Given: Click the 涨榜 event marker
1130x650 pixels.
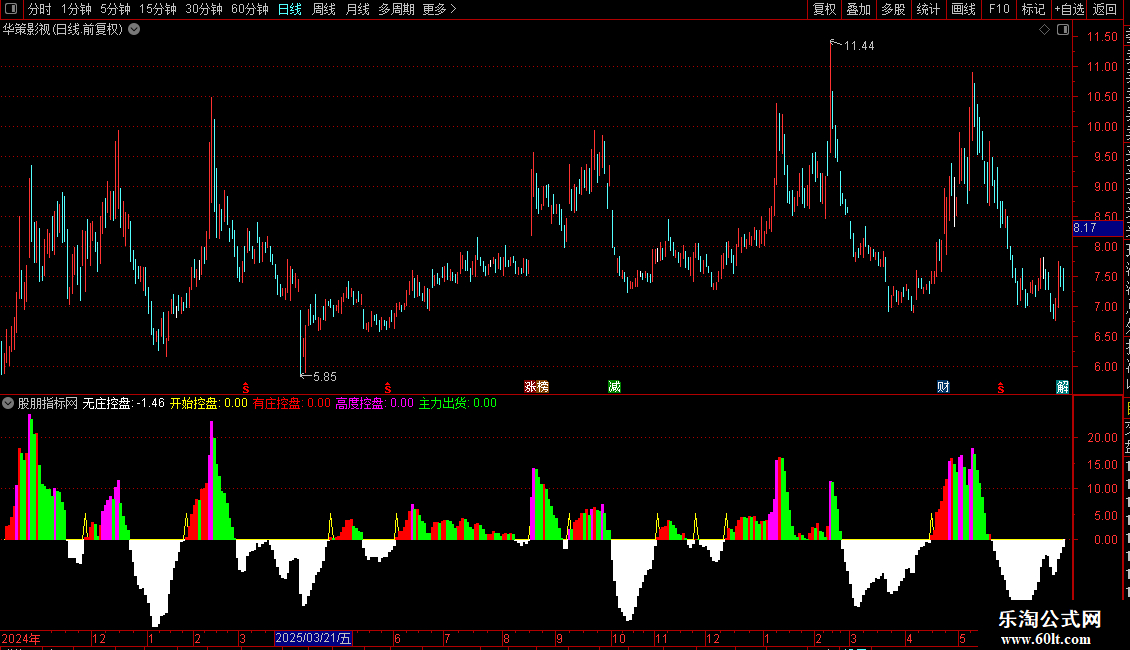Looking at the screenshot, I should click(536, 387).
